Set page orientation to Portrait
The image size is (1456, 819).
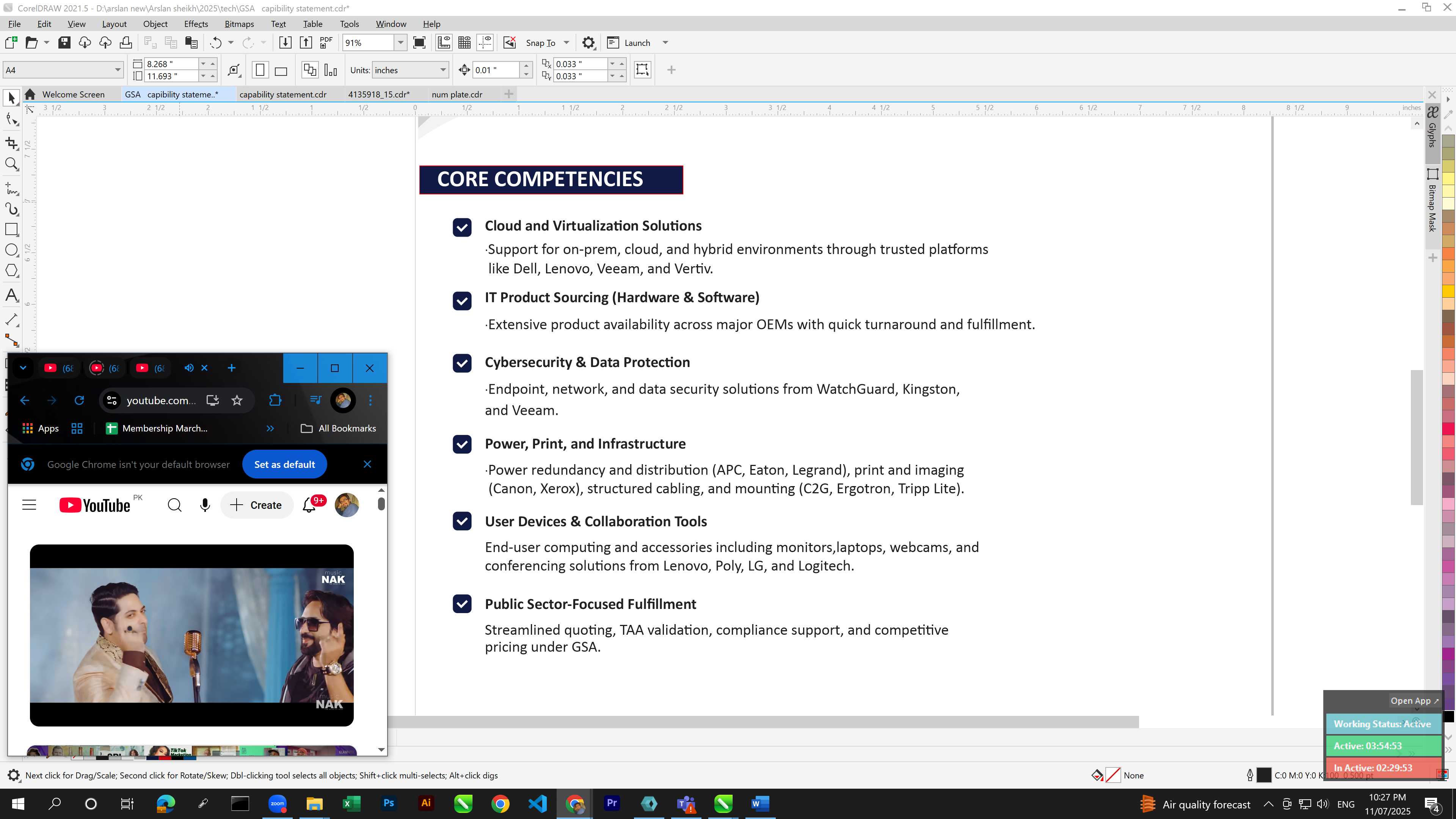tap(260, 70)
